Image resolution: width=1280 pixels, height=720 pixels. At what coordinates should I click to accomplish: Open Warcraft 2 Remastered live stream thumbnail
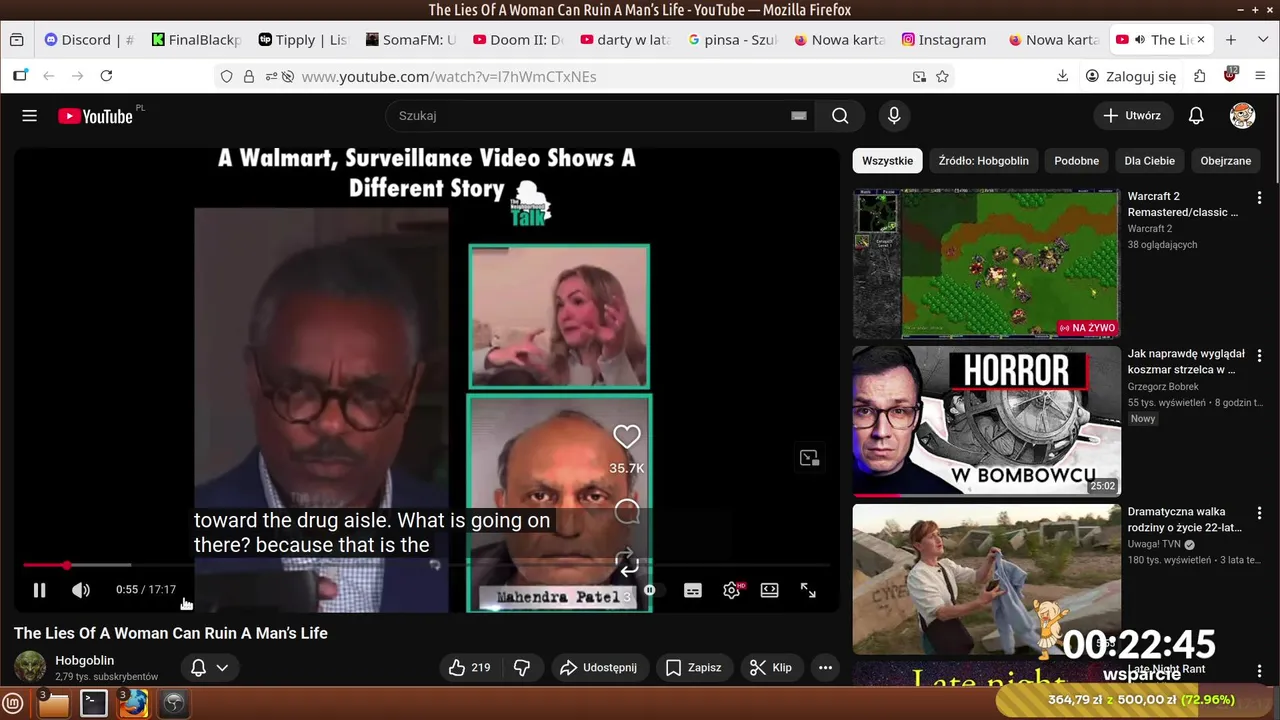pyautogui.click(x=986, y=264)
